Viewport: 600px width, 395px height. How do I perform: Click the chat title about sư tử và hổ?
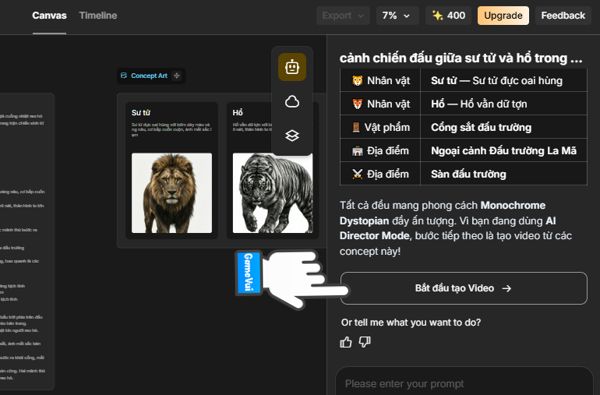(461, 58)
